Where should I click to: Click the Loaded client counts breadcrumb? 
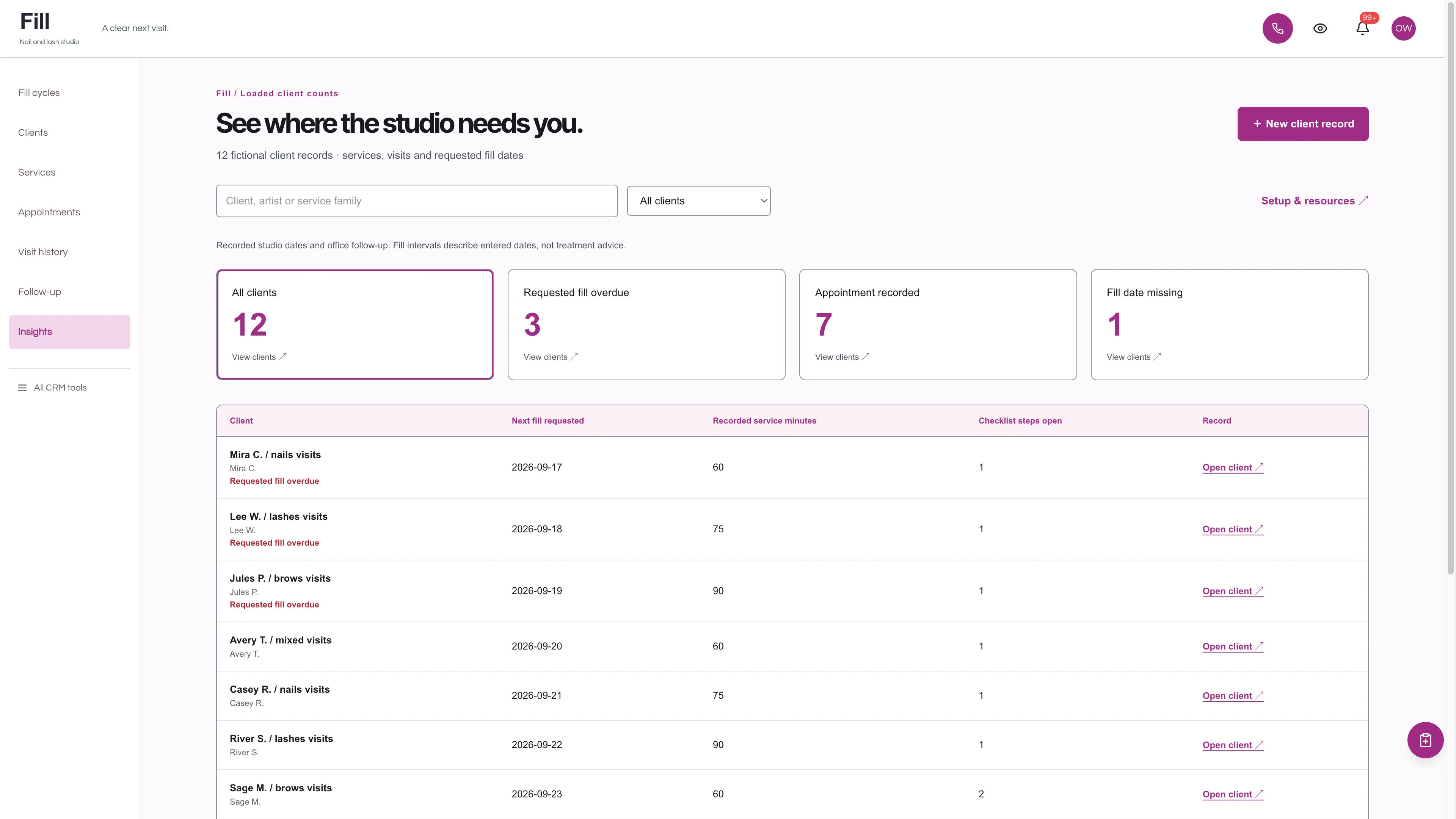pos(289,93)
